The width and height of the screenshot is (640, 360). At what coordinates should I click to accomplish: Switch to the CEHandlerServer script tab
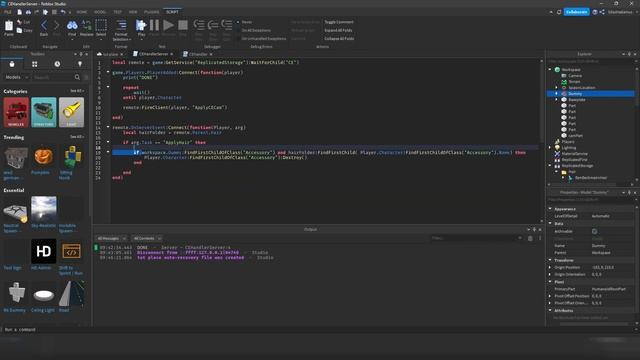pyautogui.click(x=153, y=54)
